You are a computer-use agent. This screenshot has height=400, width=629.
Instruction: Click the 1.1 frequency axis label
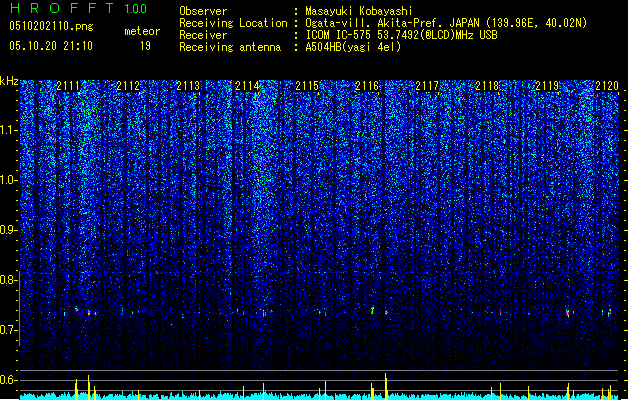point(9,130)
